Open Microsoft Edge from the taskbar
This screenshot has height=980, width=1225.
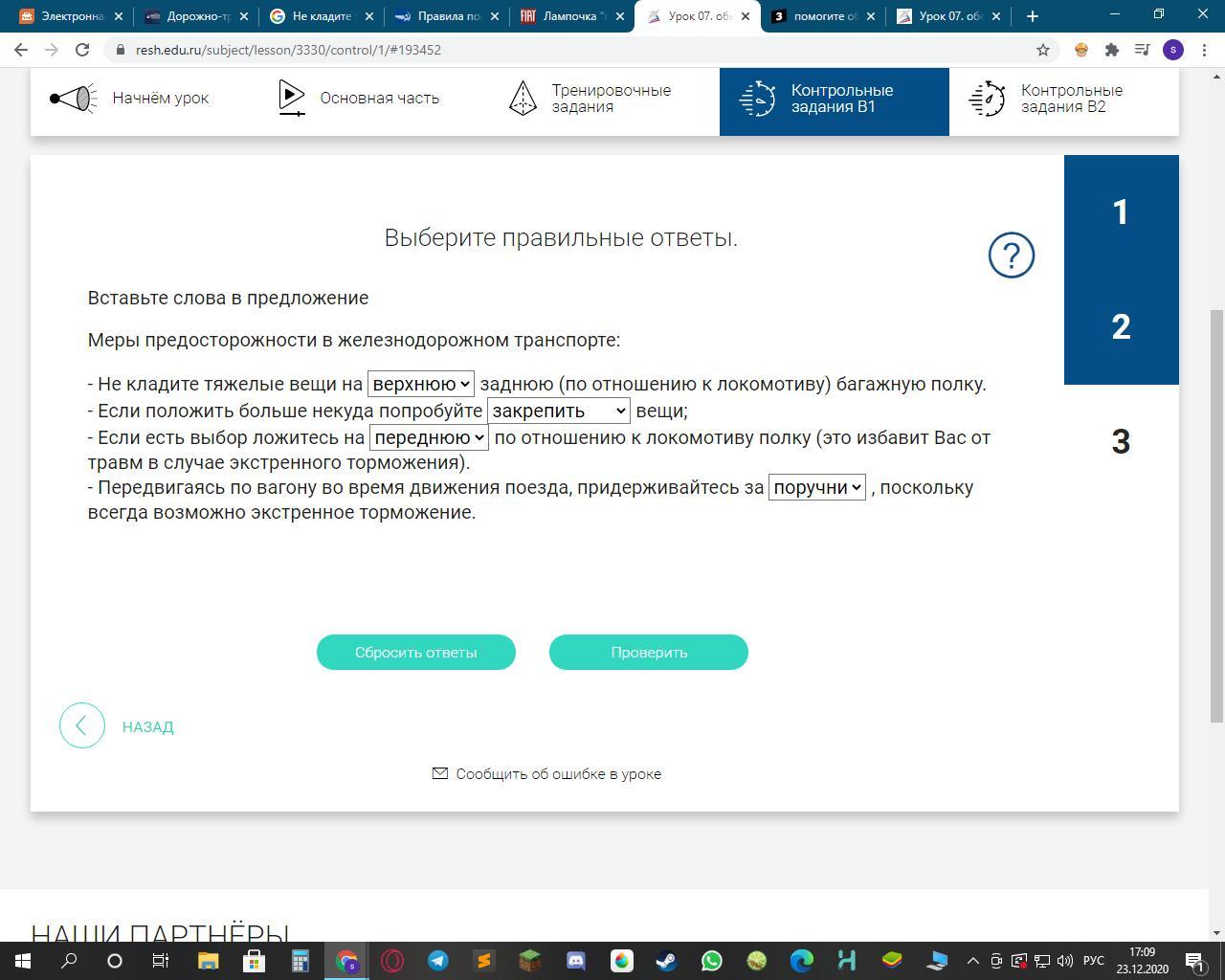point(802,961)
